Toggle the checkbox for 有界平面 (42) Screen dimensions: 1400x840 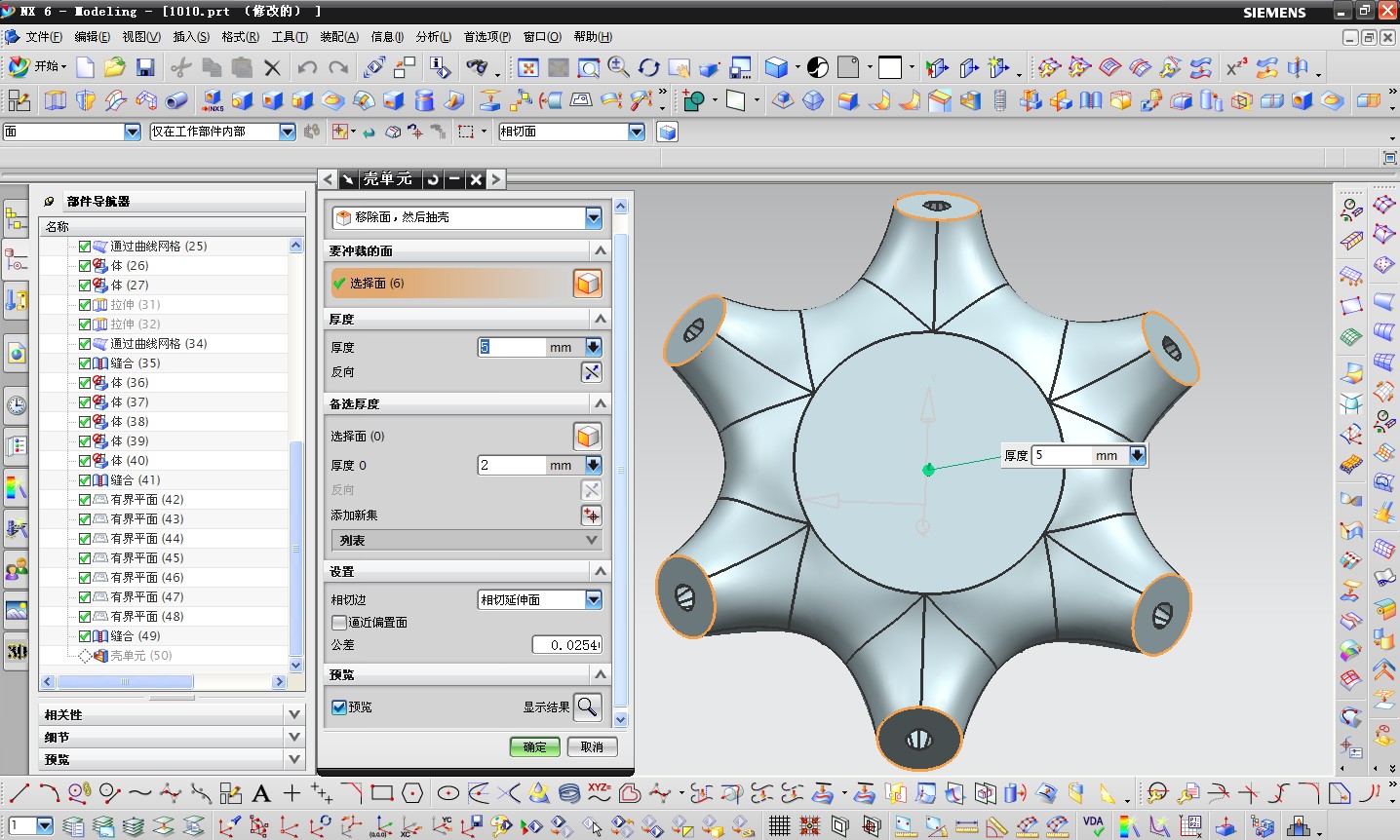tap(85, 500)
